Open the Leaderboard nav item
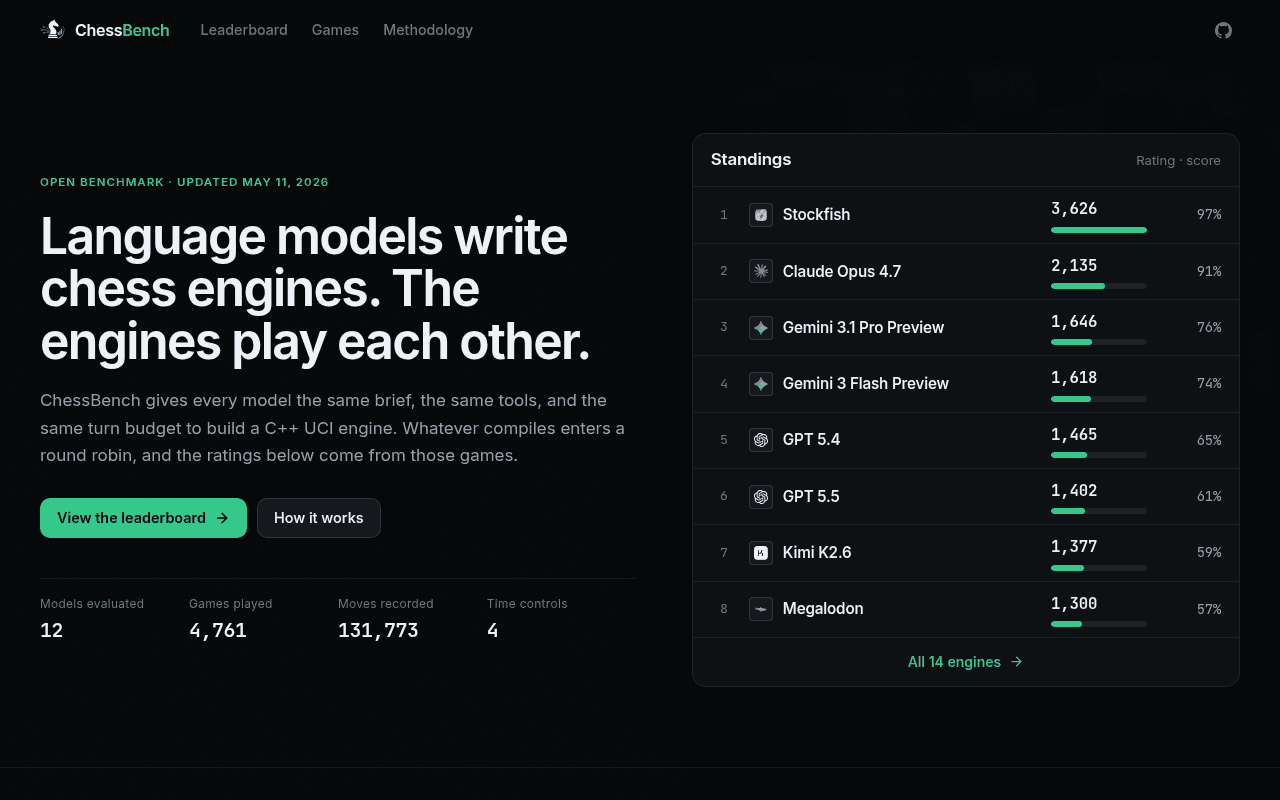Viewport: 1280px width, 800px height. [x=244, y=30]
